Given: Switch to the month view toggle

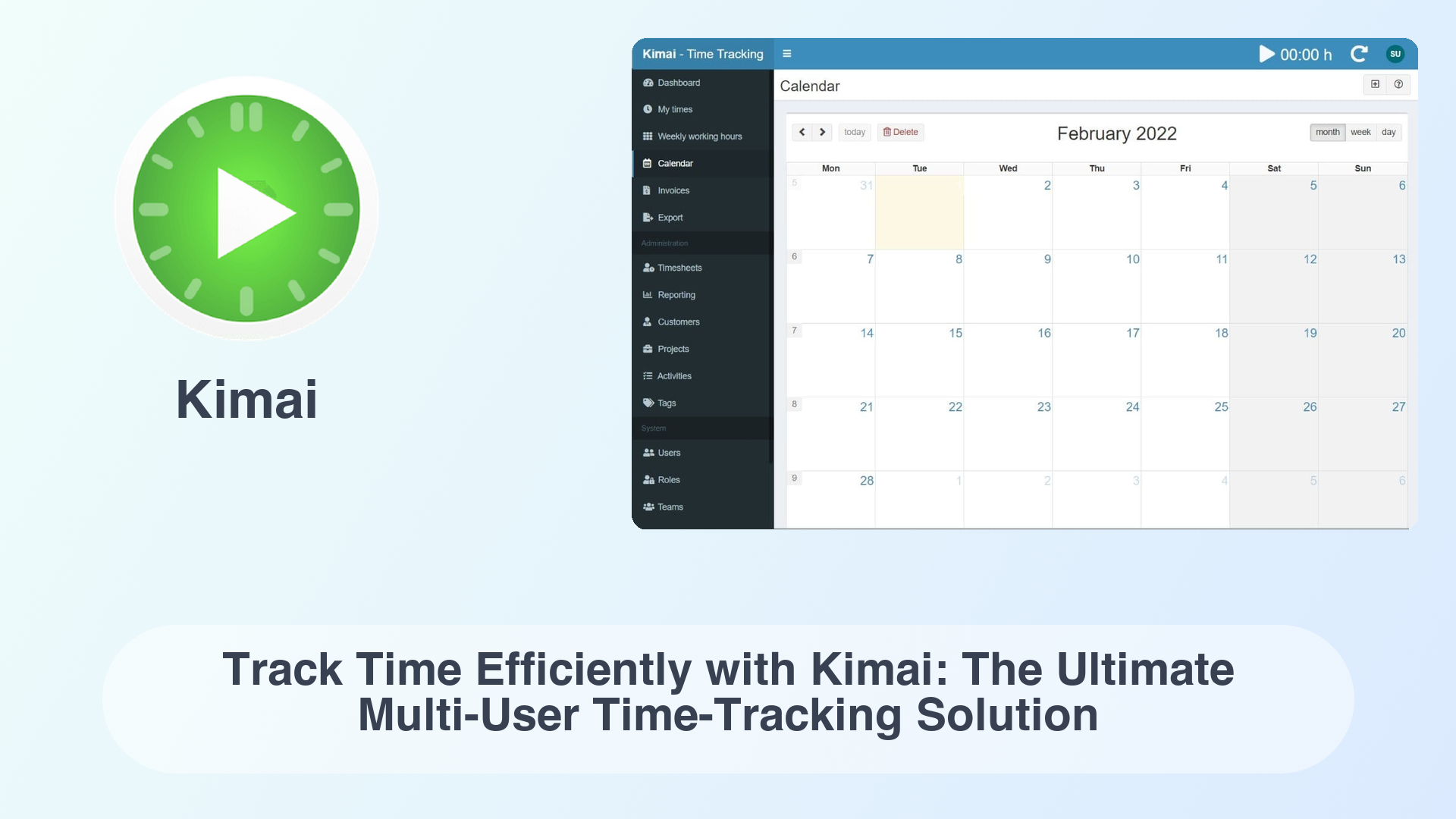Looking at the screenshot, I should point(1326,131).
